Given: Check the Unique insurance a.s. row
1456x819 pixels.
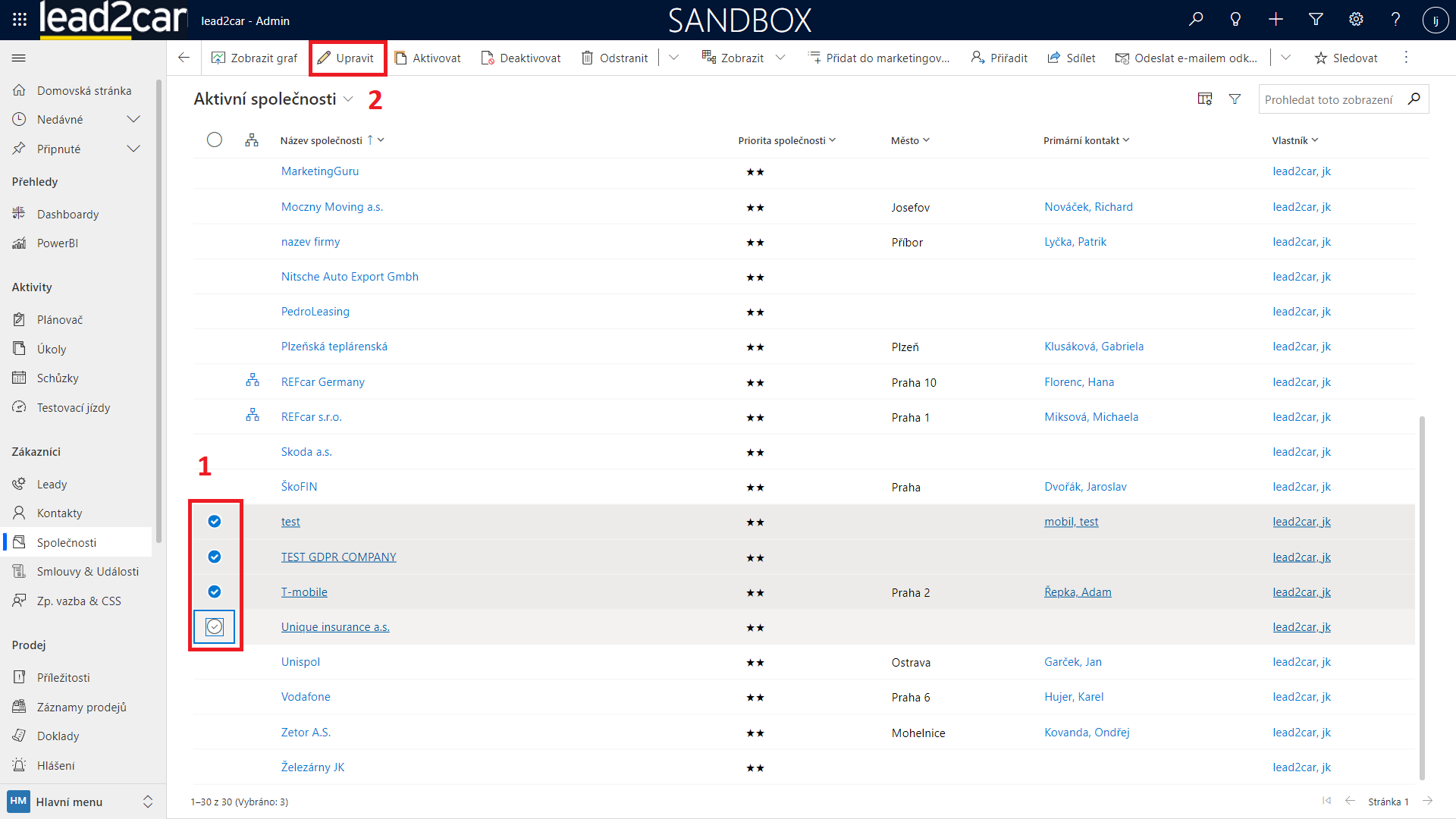Looking at the screenshot, I should point(215,627).
